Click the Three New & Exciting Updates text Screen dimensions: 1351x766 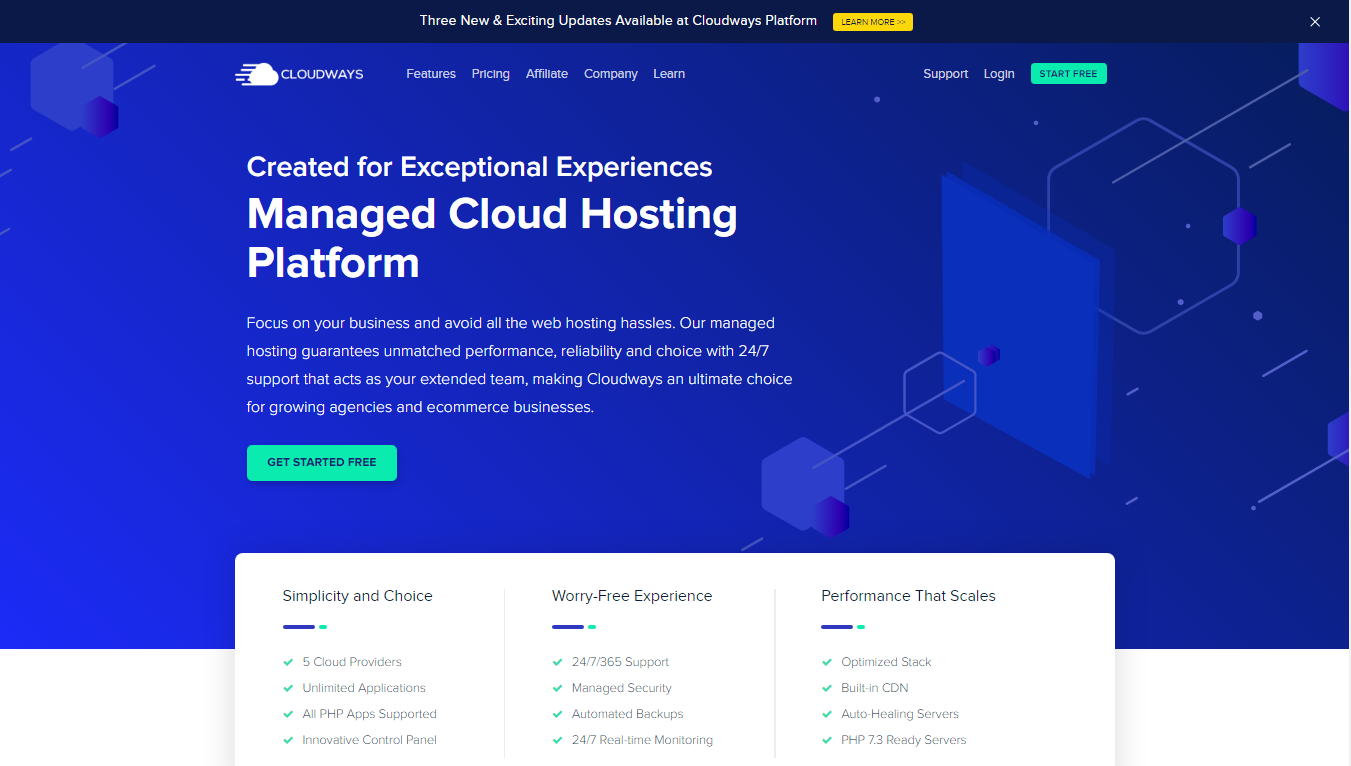click(x=618, y=21)
